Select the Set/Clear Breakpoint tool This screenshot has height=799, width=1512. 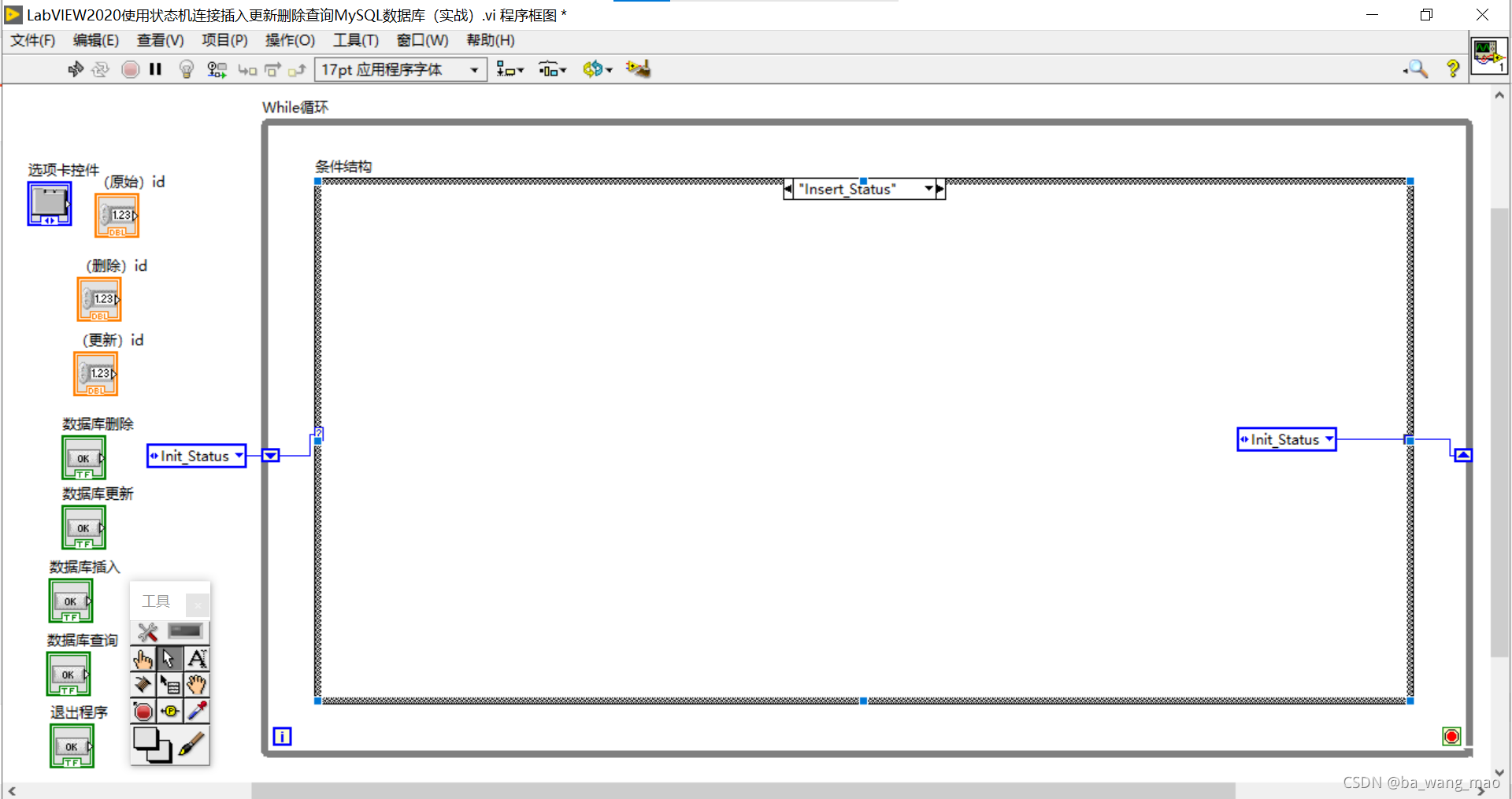pyautogui.click(x=143, y=712)
